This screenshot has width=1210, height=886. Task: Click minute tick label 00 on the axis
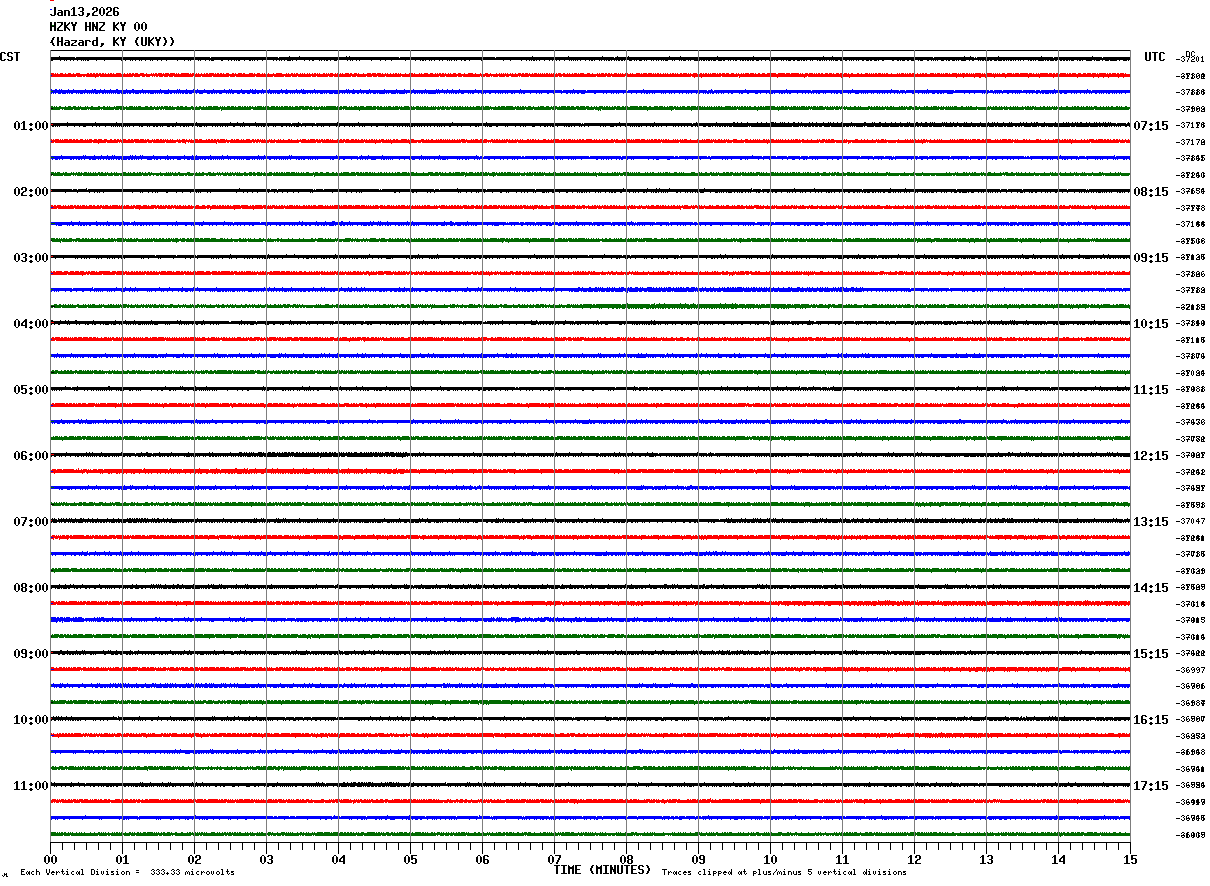click(x=50, y=860)
